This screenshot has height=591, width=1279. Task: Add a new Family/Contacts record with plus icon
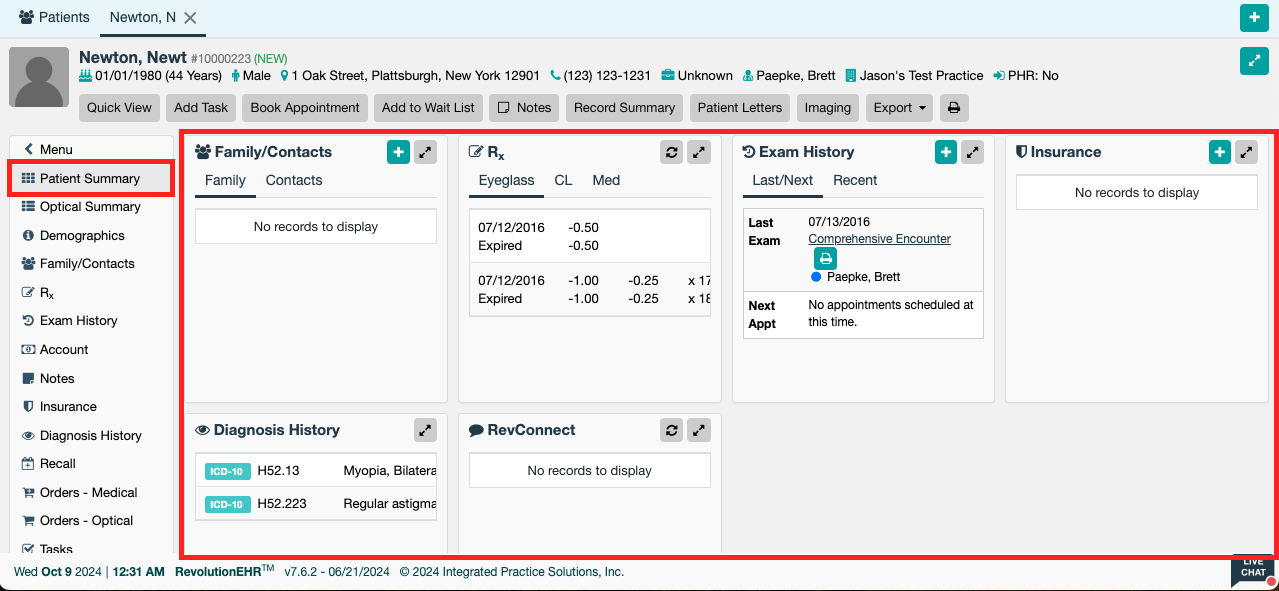pos(398,152)
